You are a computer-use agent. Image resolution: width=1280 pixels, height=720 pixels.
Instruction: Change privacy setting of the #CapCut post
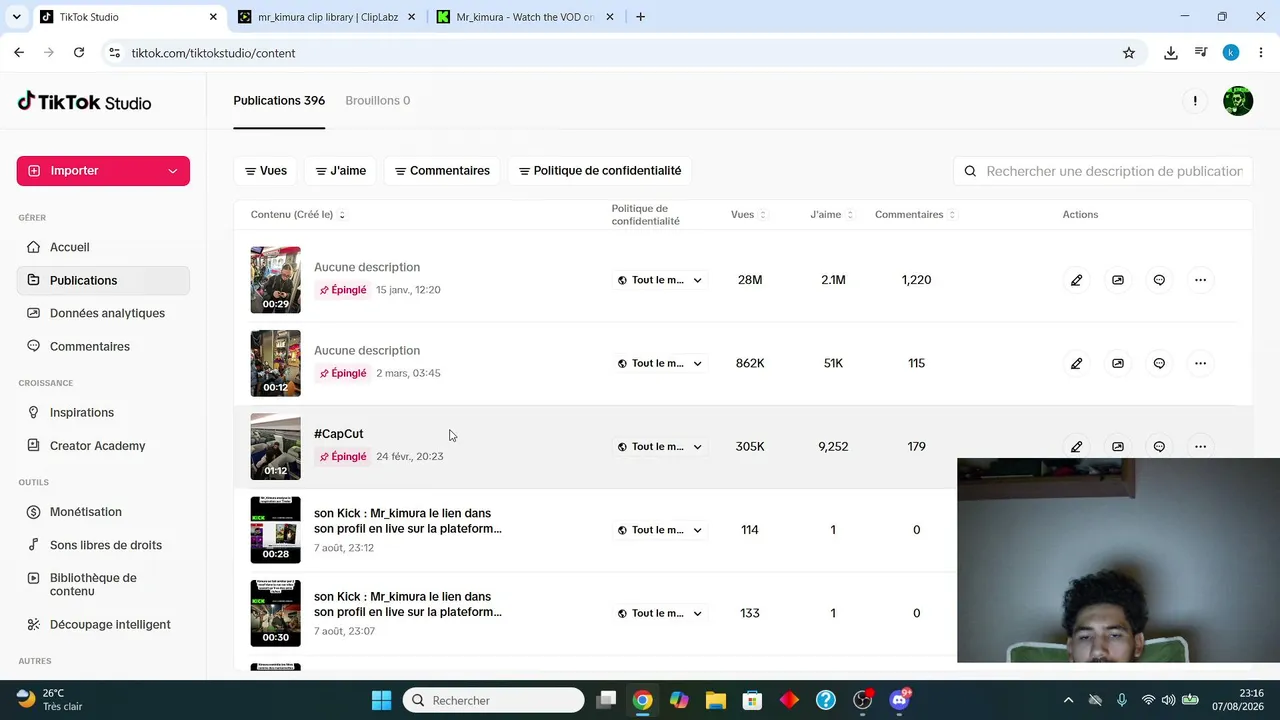click(660, 447)
